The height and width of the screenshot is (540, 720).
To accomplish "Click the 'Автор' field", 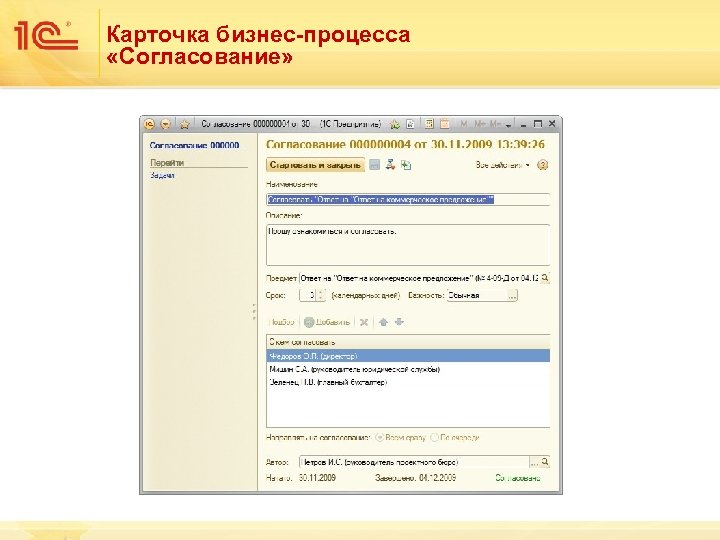I will click(414, 462).
